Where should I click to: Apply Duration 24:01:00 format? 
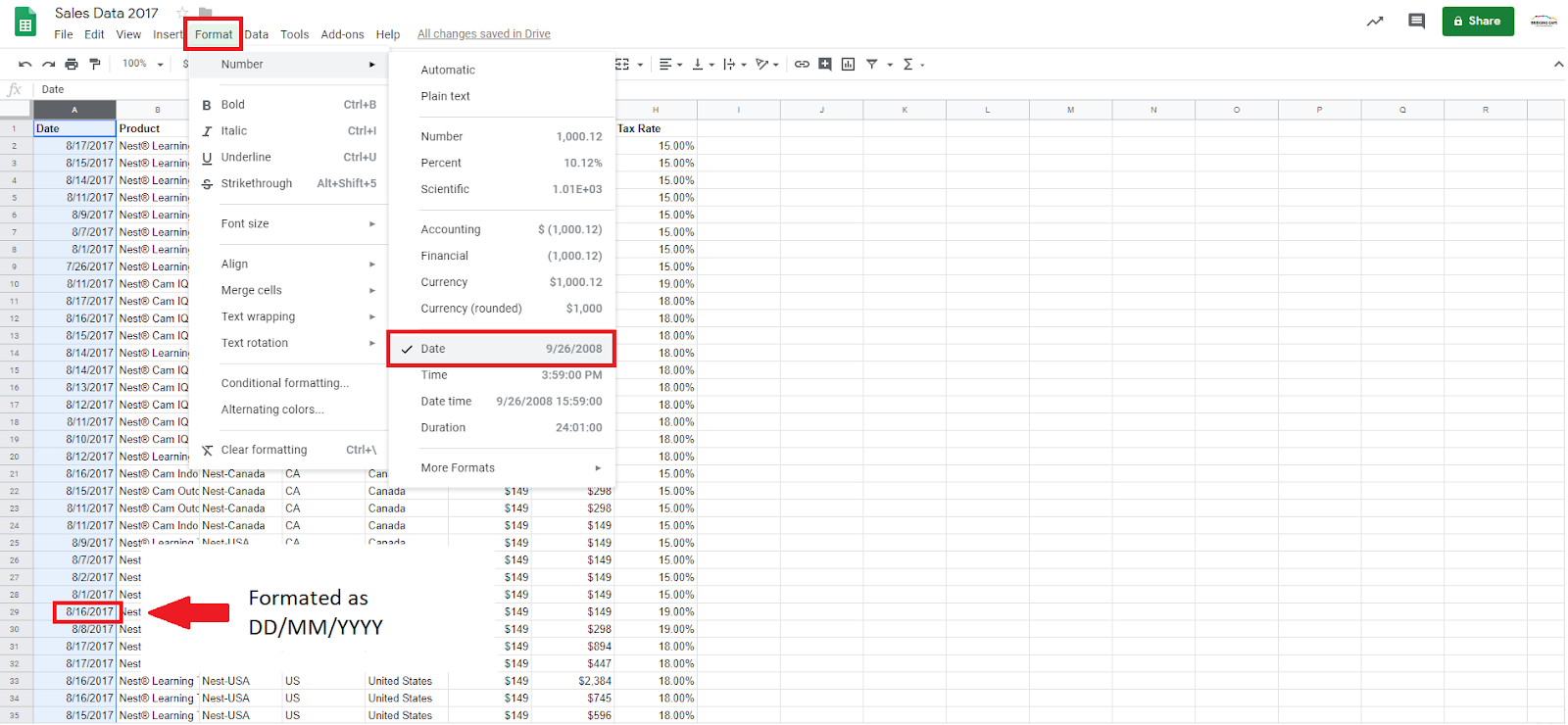(x=502, y=428)
